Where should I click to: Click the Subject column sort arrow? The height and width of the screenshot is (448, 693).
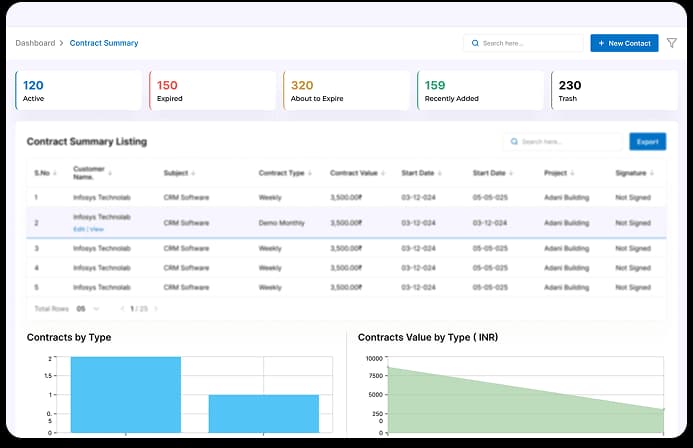tap(194, 173)
